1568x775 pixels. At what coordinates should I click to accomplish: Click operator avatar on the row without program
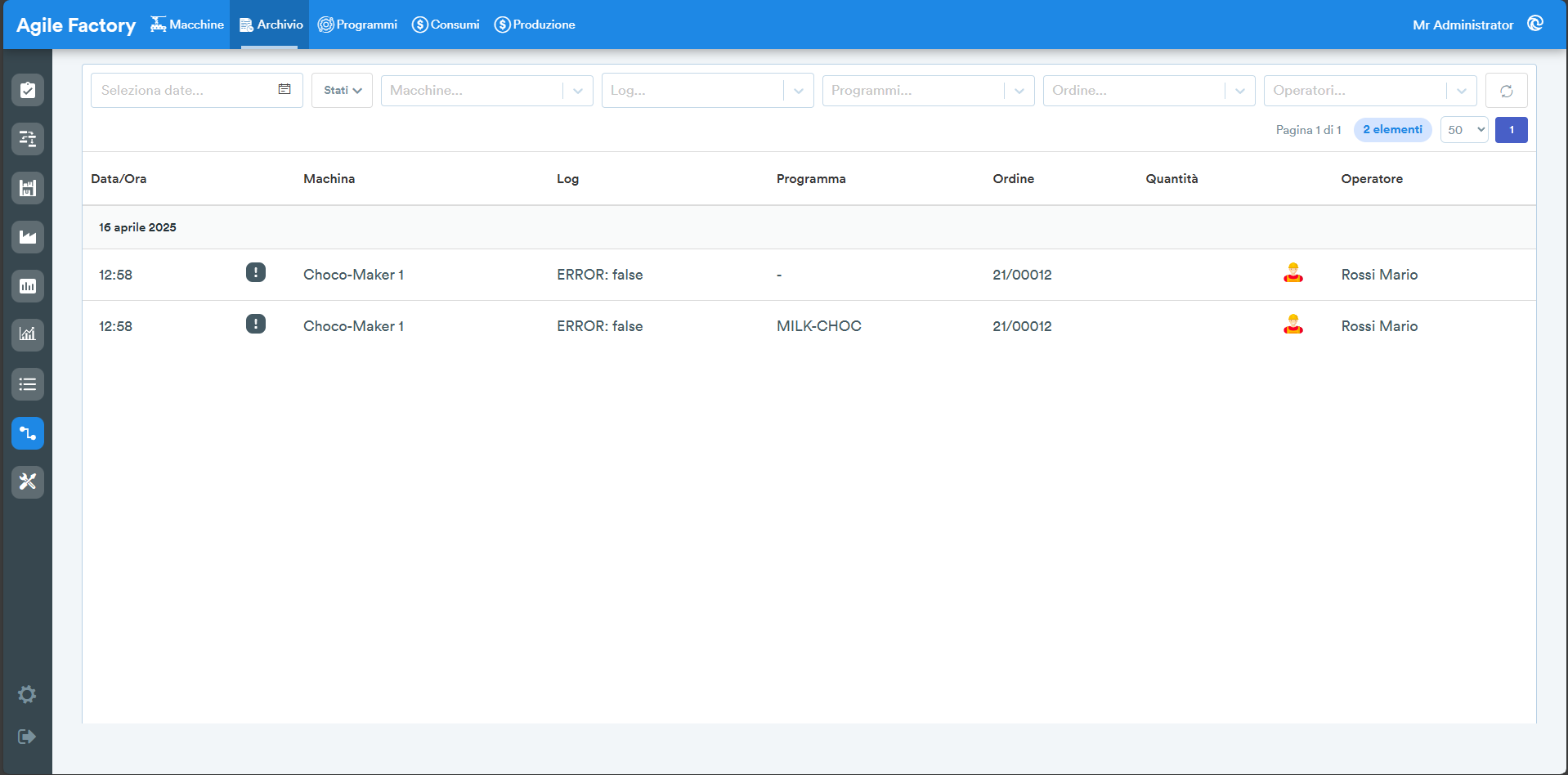tap(1293, 273)
